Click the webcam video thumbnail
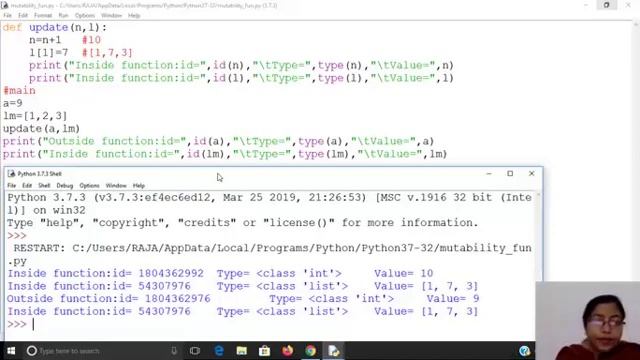640x360 pixels. click(588, 321)
